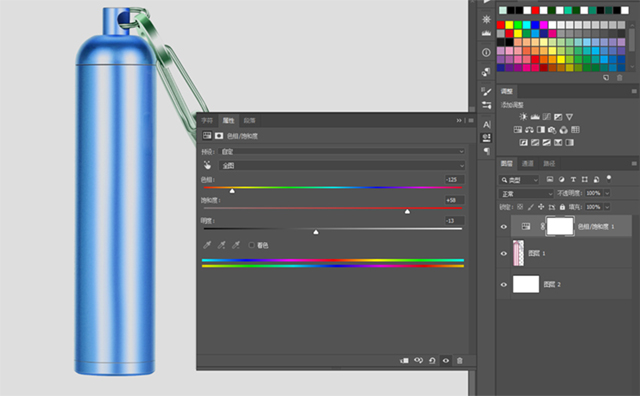Select the Adjustments panel tab
This screenshot has height=396, width=640.
coord(507,91)
